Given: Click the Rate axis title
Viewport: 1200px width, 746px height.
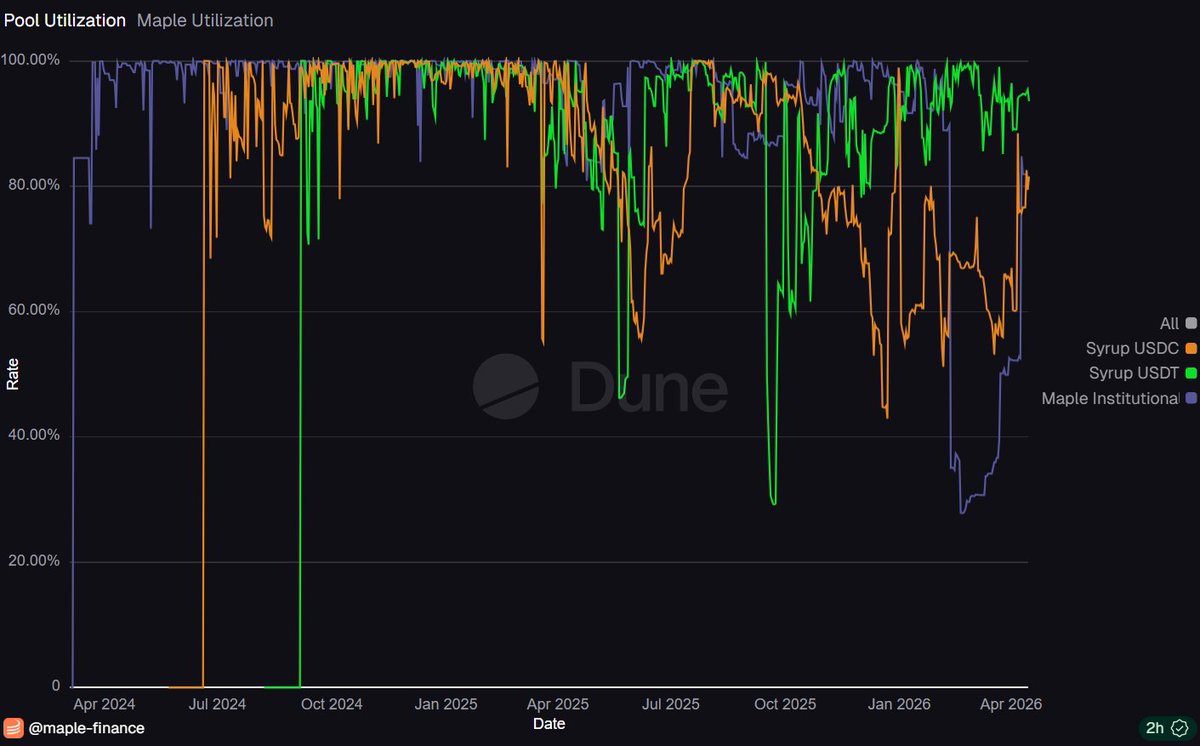Looking at the screenshot, I should pyautogui.click(x=12, y=374).
